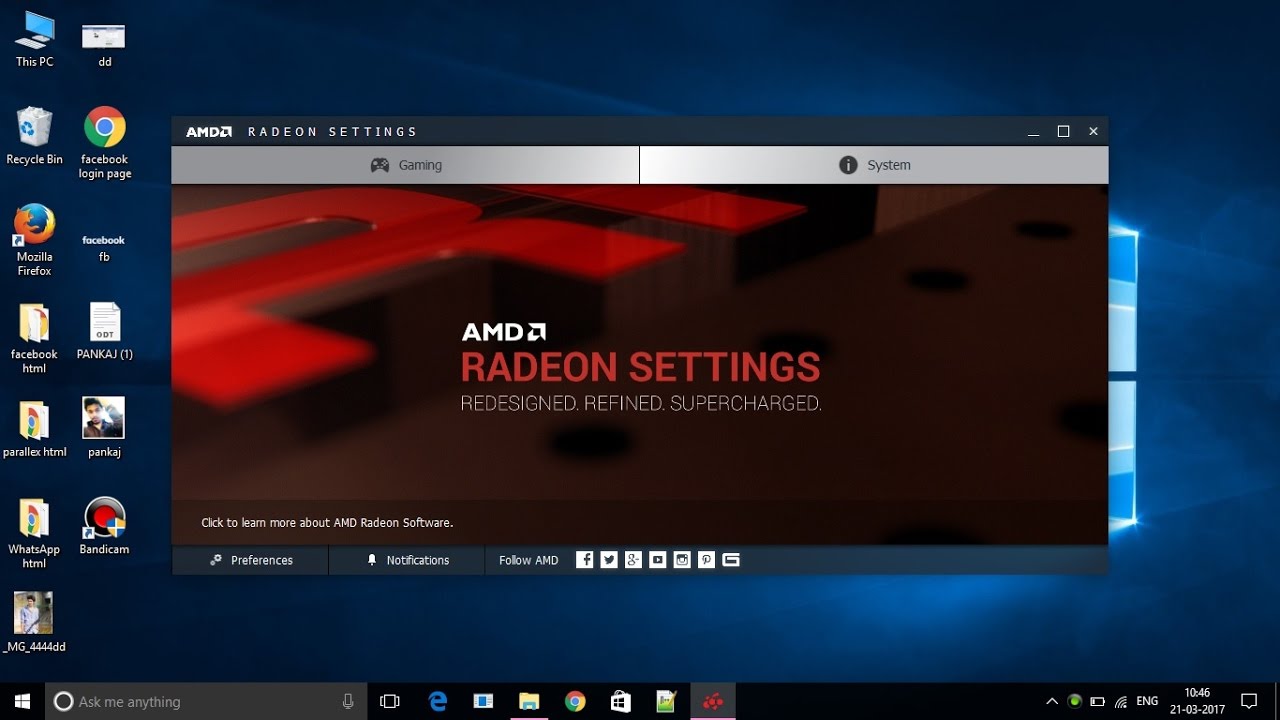The width and height of the screenshot is (1280, 720).
Task: Open File Explorer from the taskbar
Action: click(x=529, y=701)
